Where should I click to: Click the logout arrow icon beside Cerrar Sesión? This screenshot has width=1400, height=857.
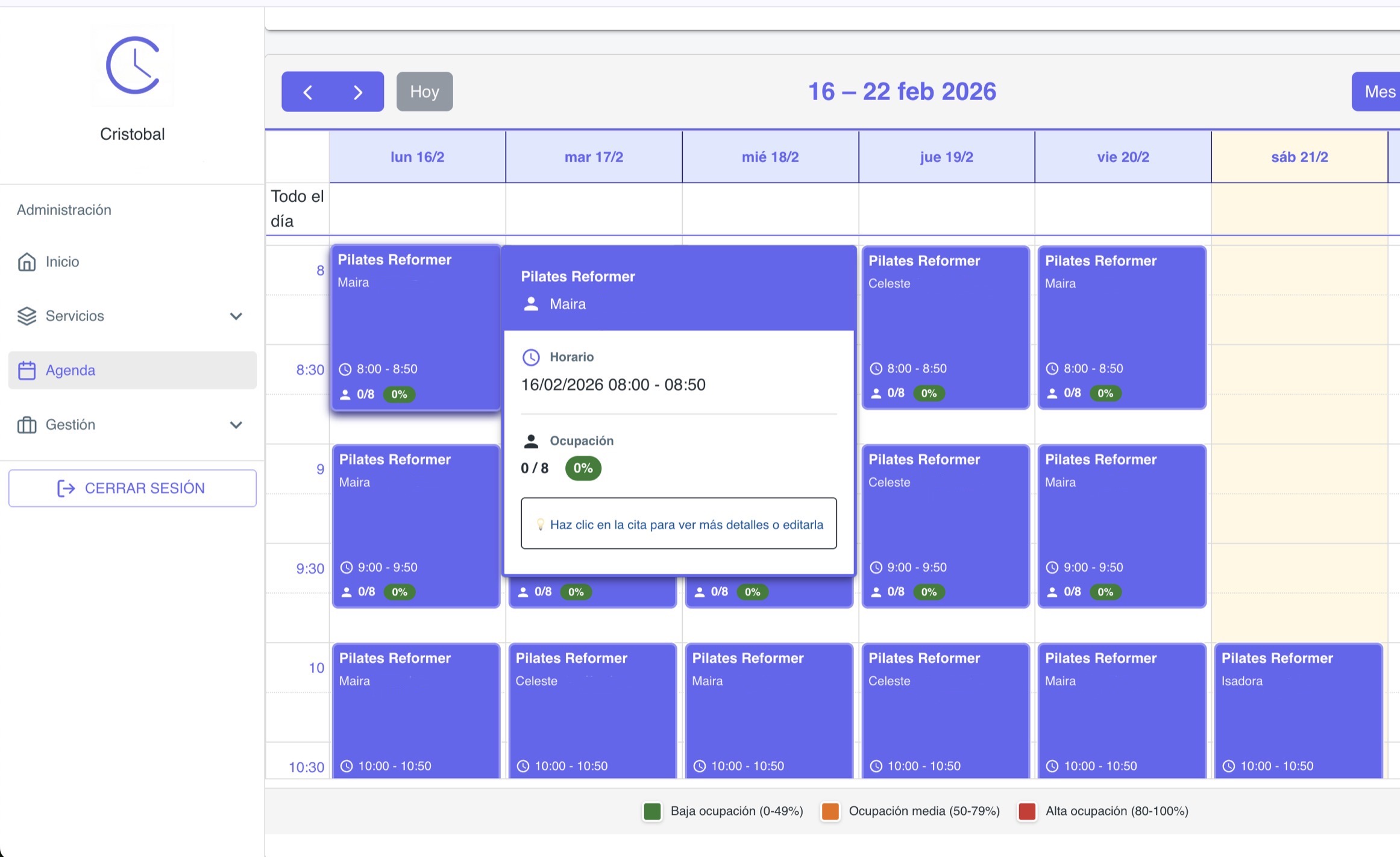[66, 488]
